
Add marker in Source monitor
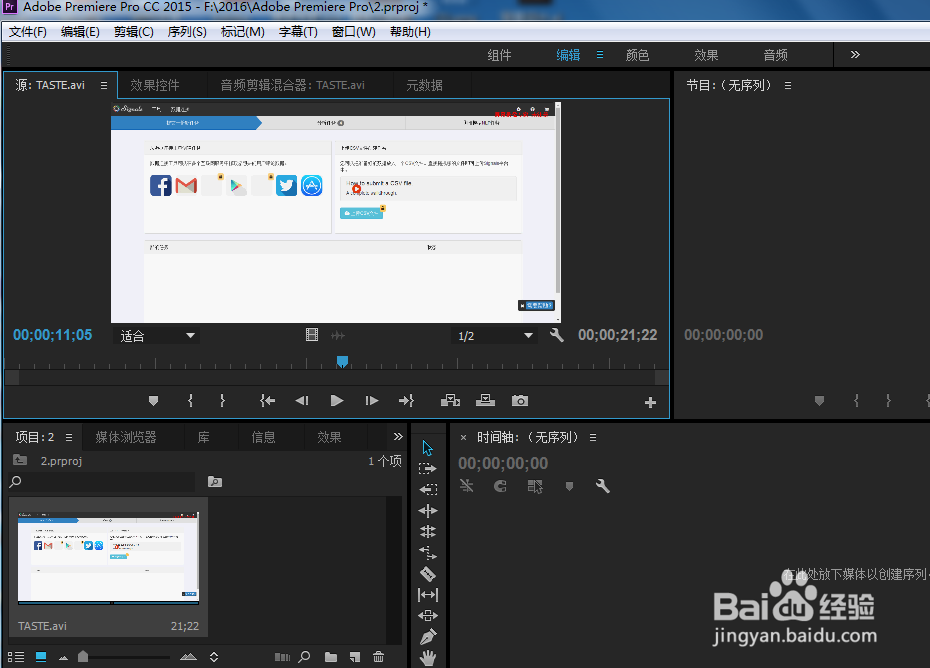tap(153, 401)
